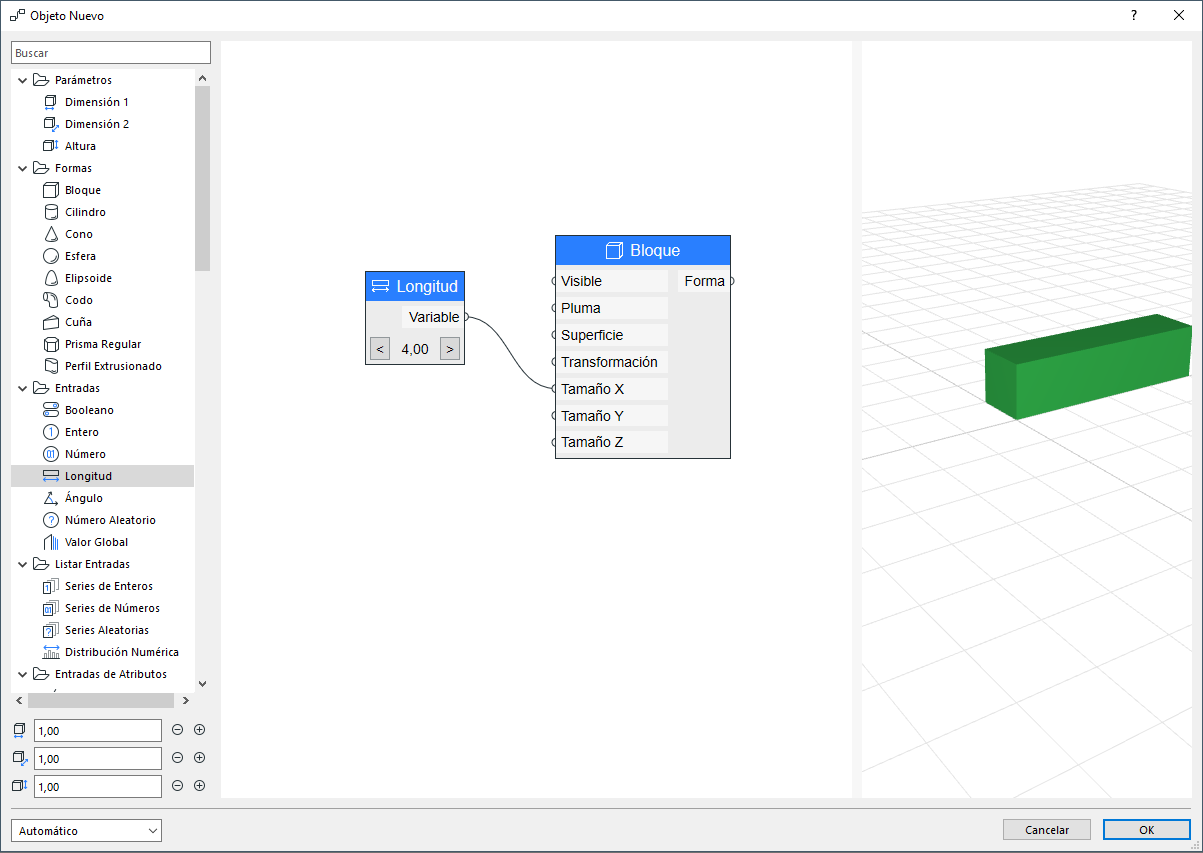Click the Superficie input port on Bloque
Screen dimensions: 1203x853
pos(555,335)
